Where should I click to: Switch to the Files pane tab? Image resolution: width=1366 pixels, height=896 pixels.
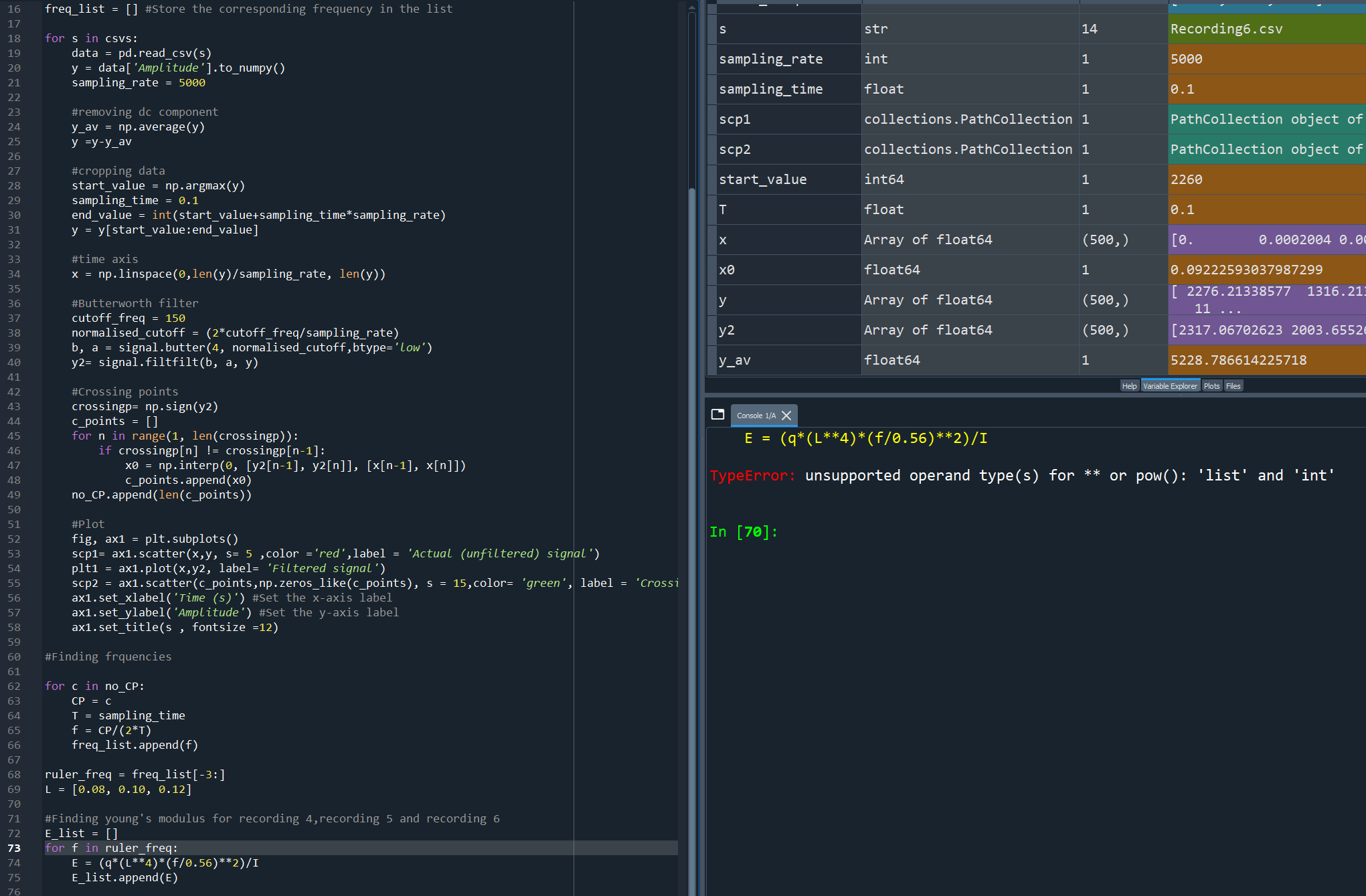pyautogui.click(x=1233, y=386)
